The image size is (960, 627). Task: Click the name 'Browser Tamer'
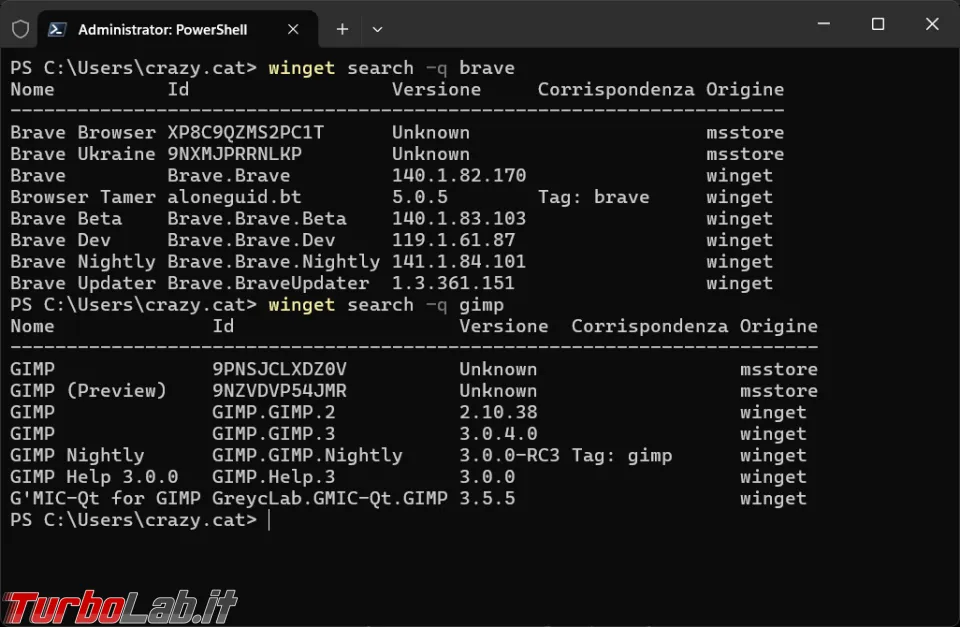(83, 197)
